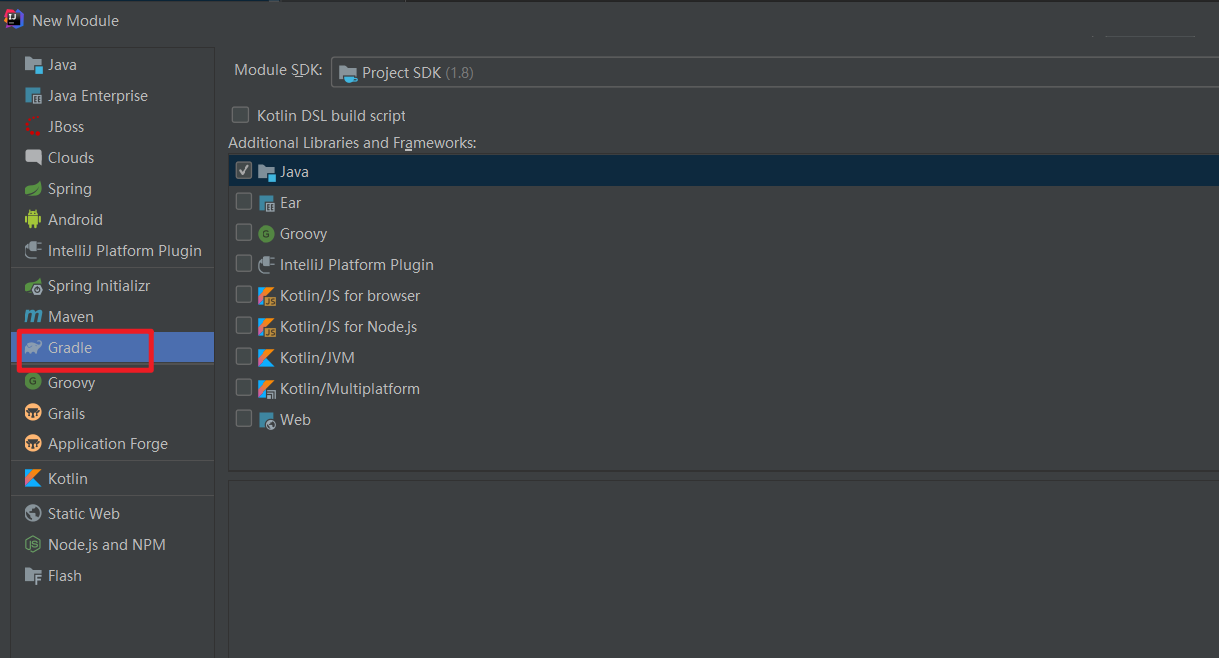The height and width of the screenshot is (658, 1219).
Task: Select Static Web module type
Action: tap(113, 514)
